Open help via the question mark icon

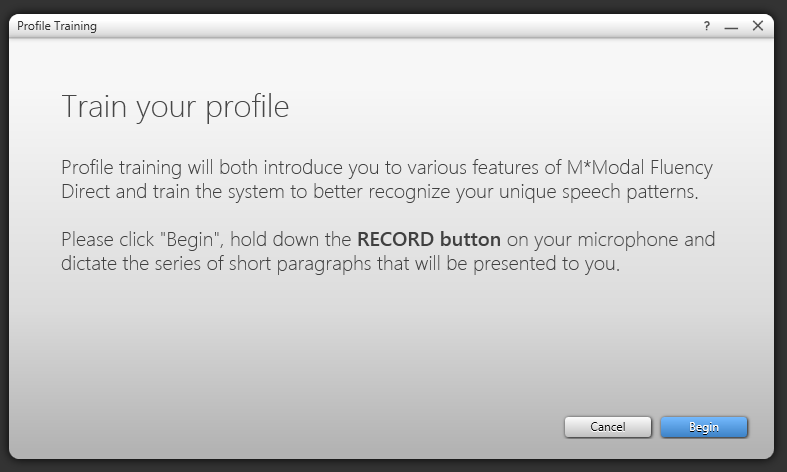pyautogui.click(x=707, y=27)
